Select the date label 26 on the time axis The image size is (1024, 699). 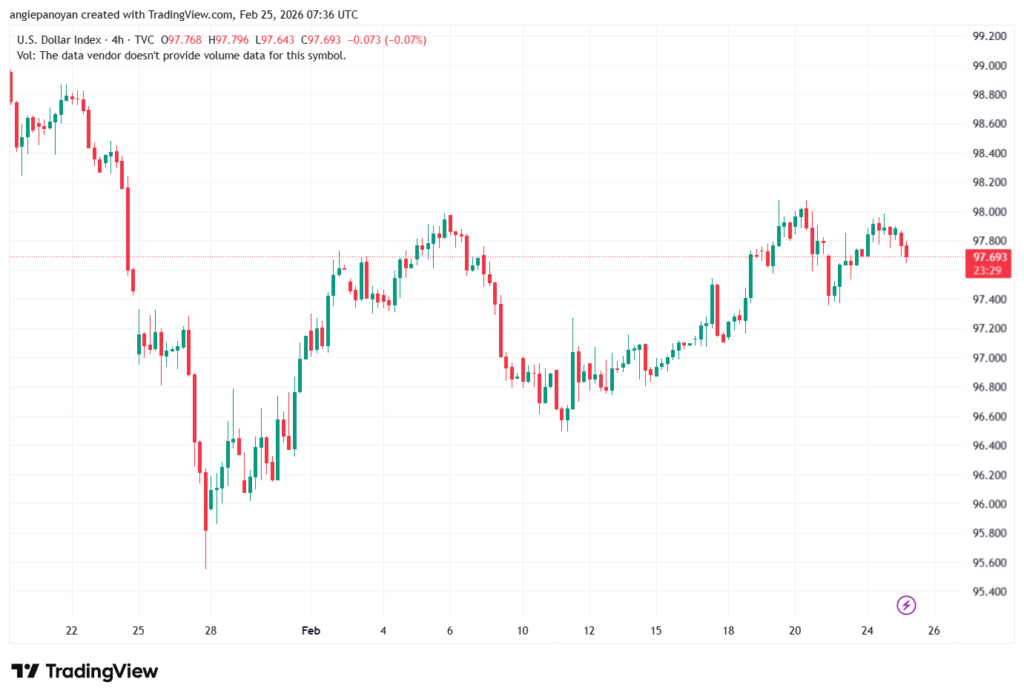(936, 631)
